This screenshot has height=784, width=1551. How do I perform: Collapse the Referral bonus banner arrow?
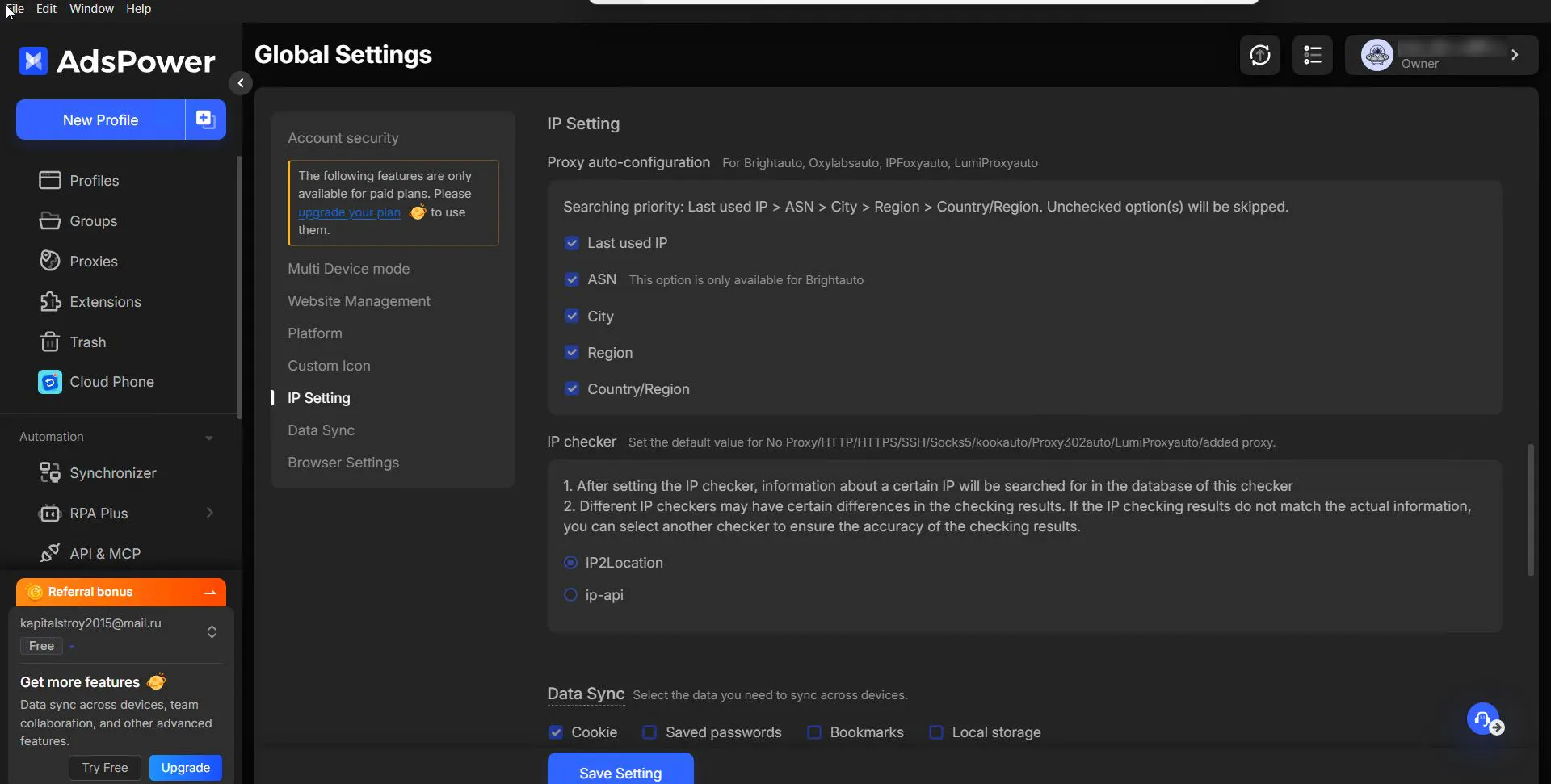coord(210,592)
